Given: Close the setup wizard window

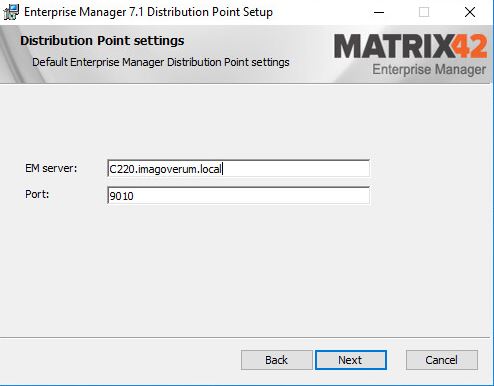Looking at the screenshot, I should [470, 12].
